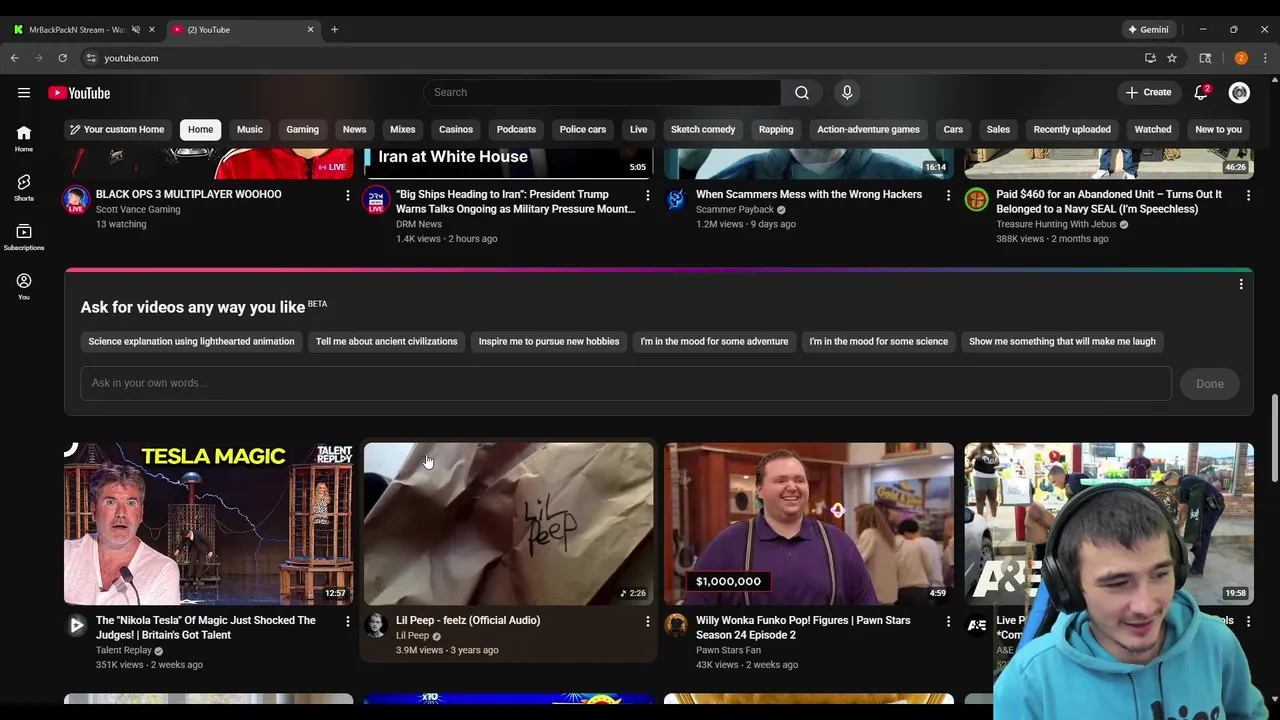This screenshot has height=720, width=1280.
Task: Open Subscriptions in sidebar
Action: click(24, 237)
